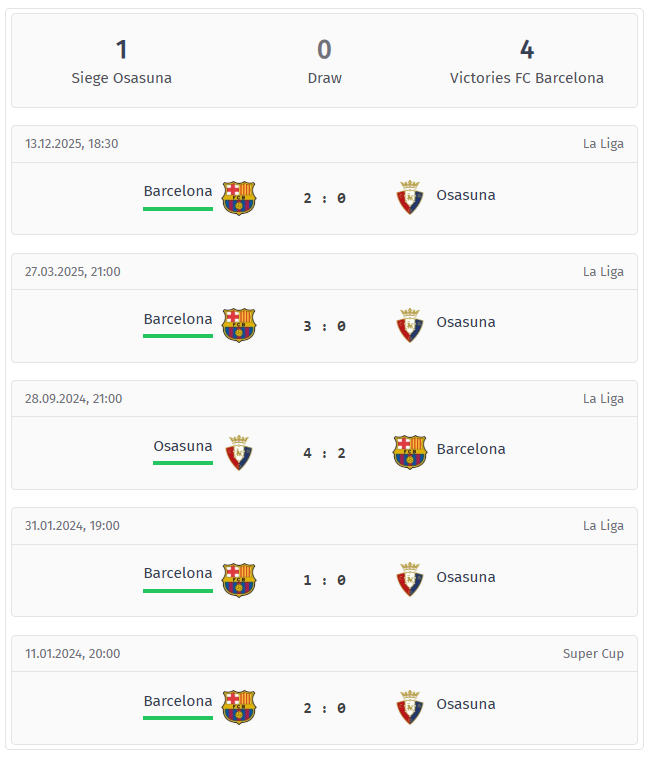Open the 2 : 0 score from 13.12.2025
649x757 pixels.
pos(324,198)
